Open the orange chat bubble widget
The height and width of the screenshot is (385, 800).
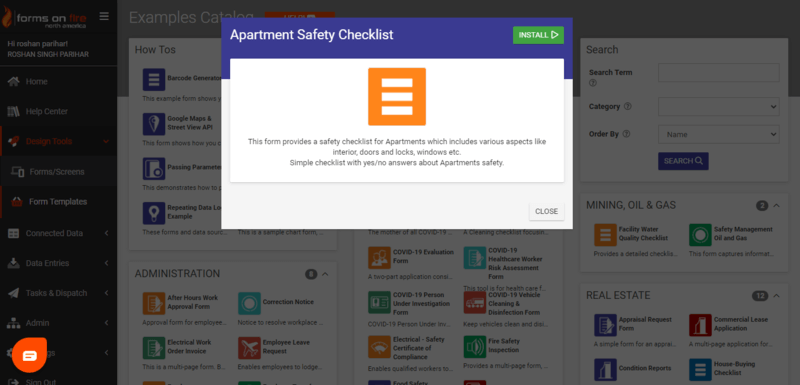tap(30, 355)
